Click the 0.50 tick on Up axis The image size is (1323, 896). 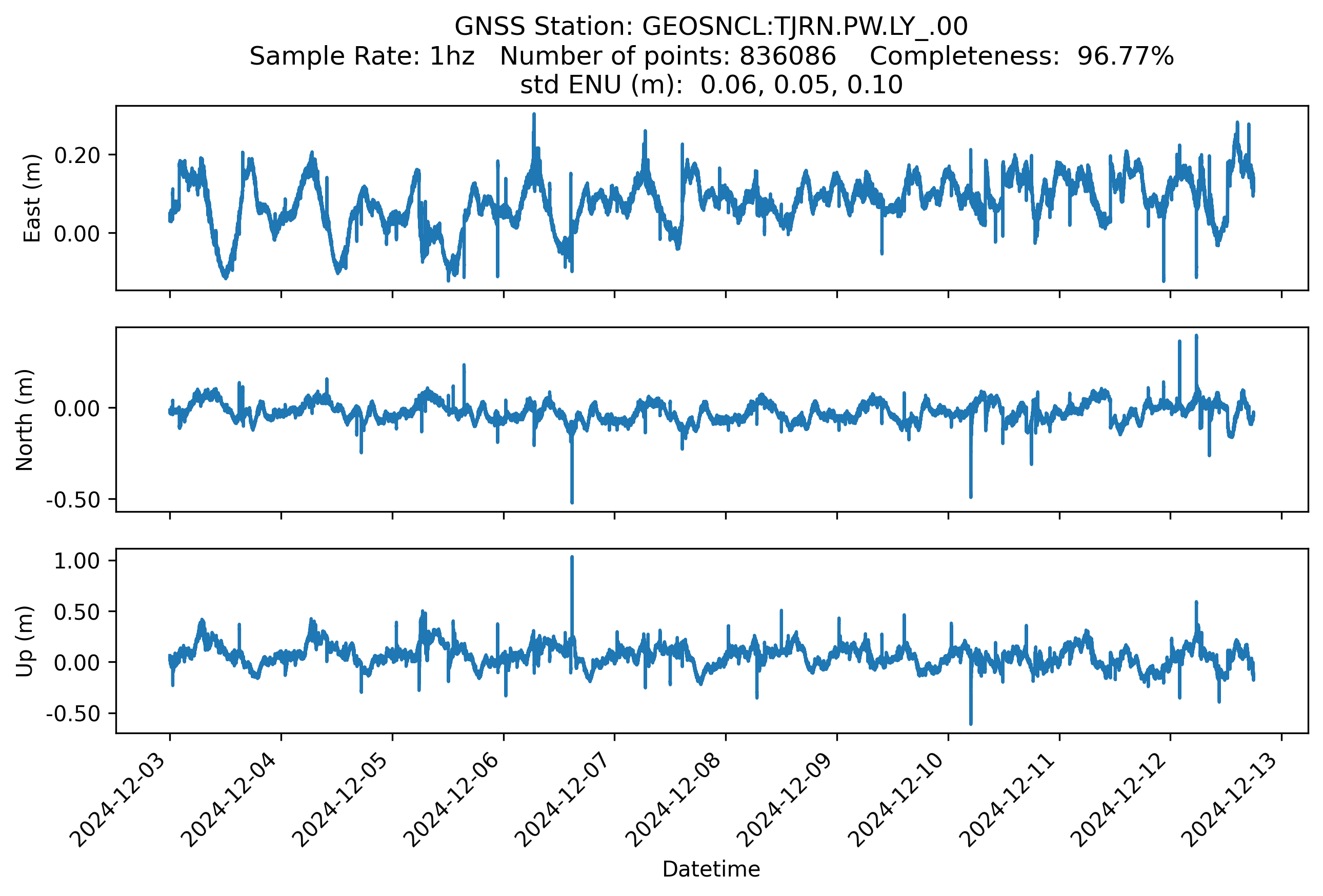point(77,612)
